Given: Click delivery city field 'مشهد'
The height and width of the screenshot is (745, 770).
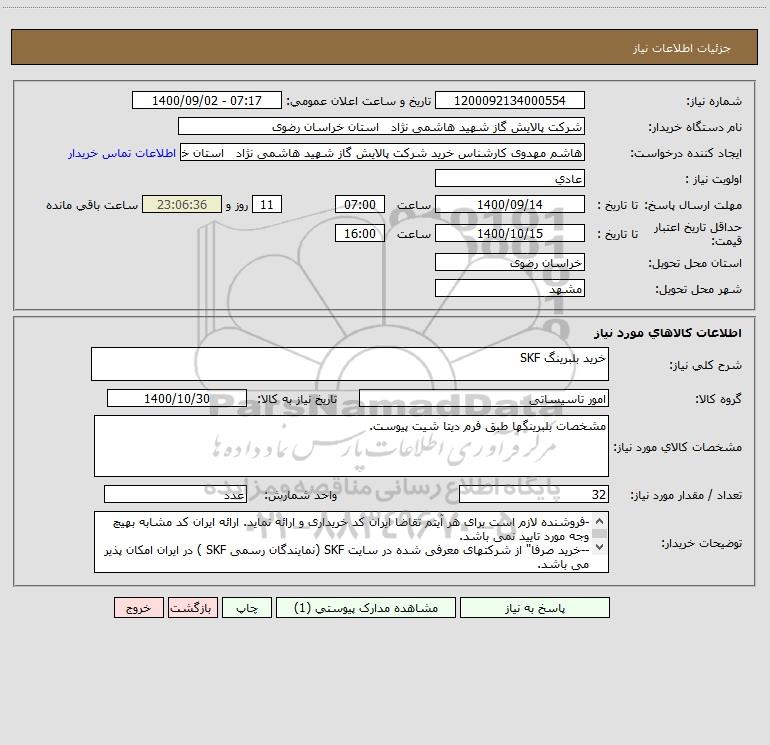Looking at the screenshot, I should pyautogui.click(x=510, y=288).
